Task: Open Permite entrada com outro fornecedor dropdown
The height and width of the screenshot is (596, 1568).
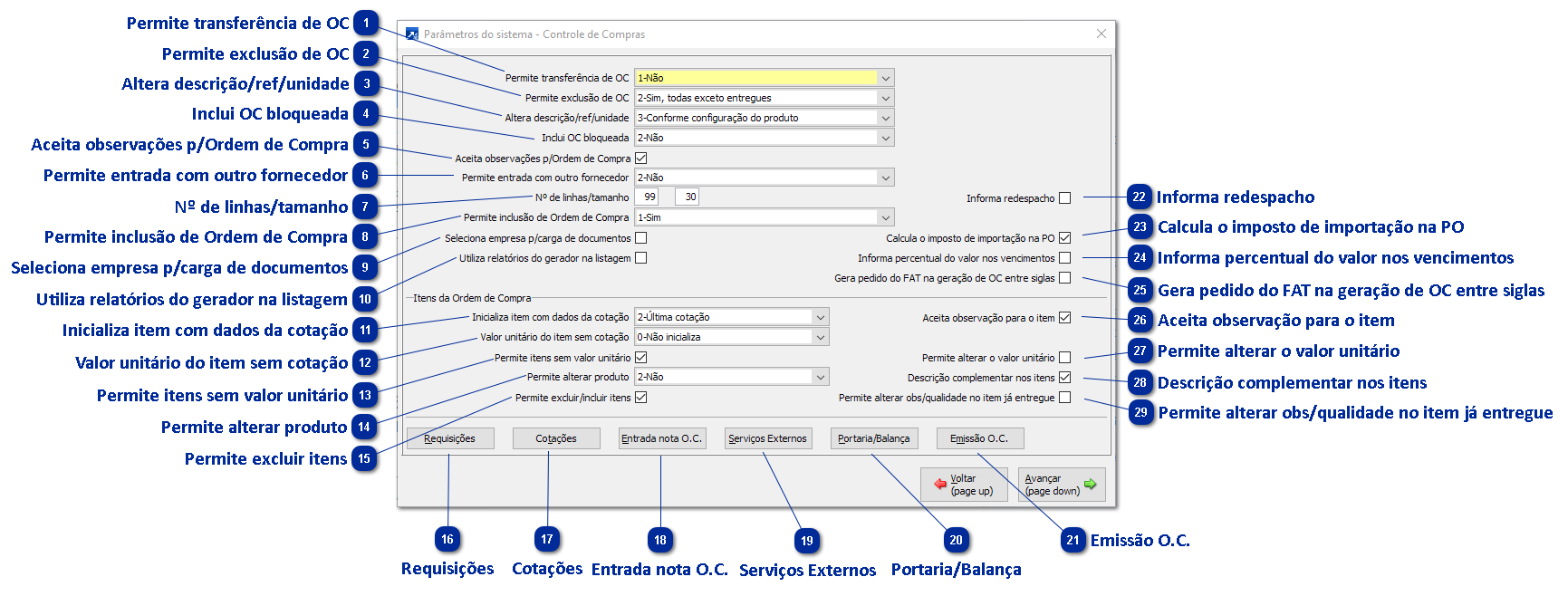Action: click(886, 178)
